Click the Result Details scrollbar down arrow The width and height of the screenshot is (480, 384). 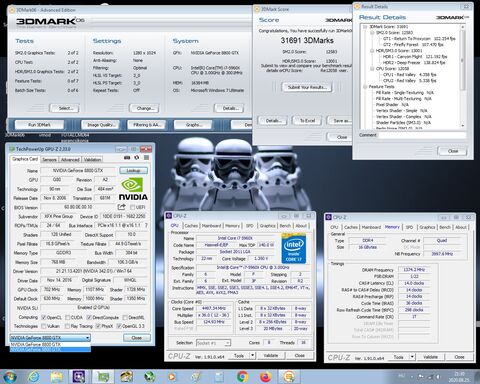point(462,126)
